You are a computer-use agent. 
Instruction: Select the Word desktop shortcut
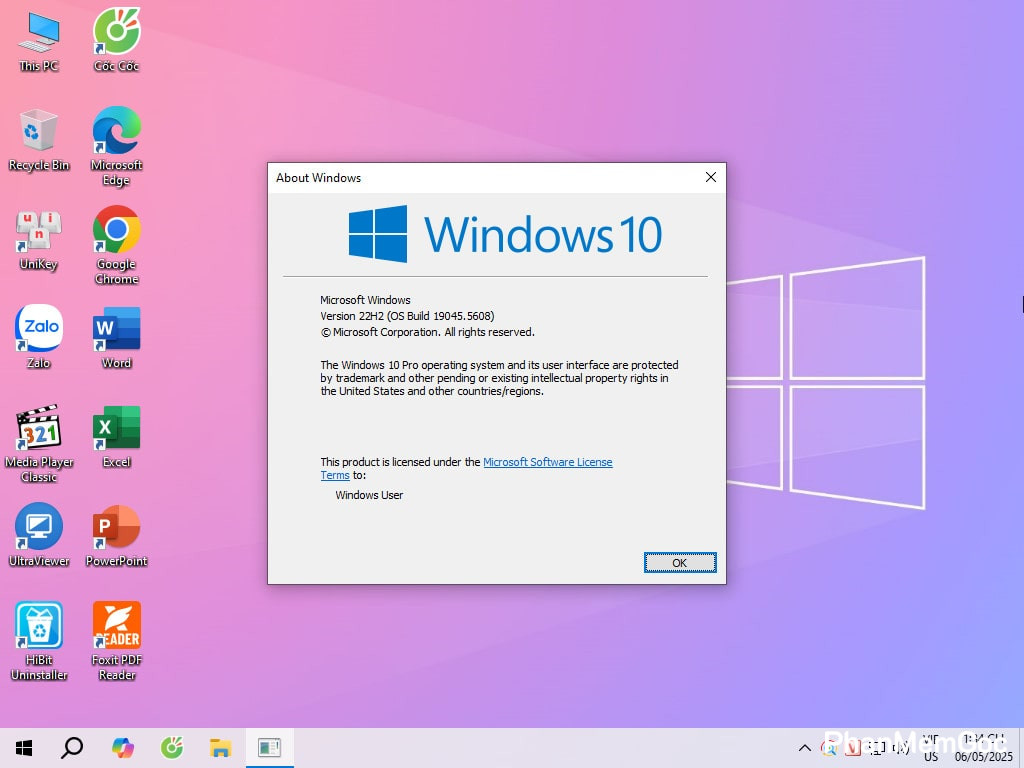pyautogui.click(x=116, y=329)
